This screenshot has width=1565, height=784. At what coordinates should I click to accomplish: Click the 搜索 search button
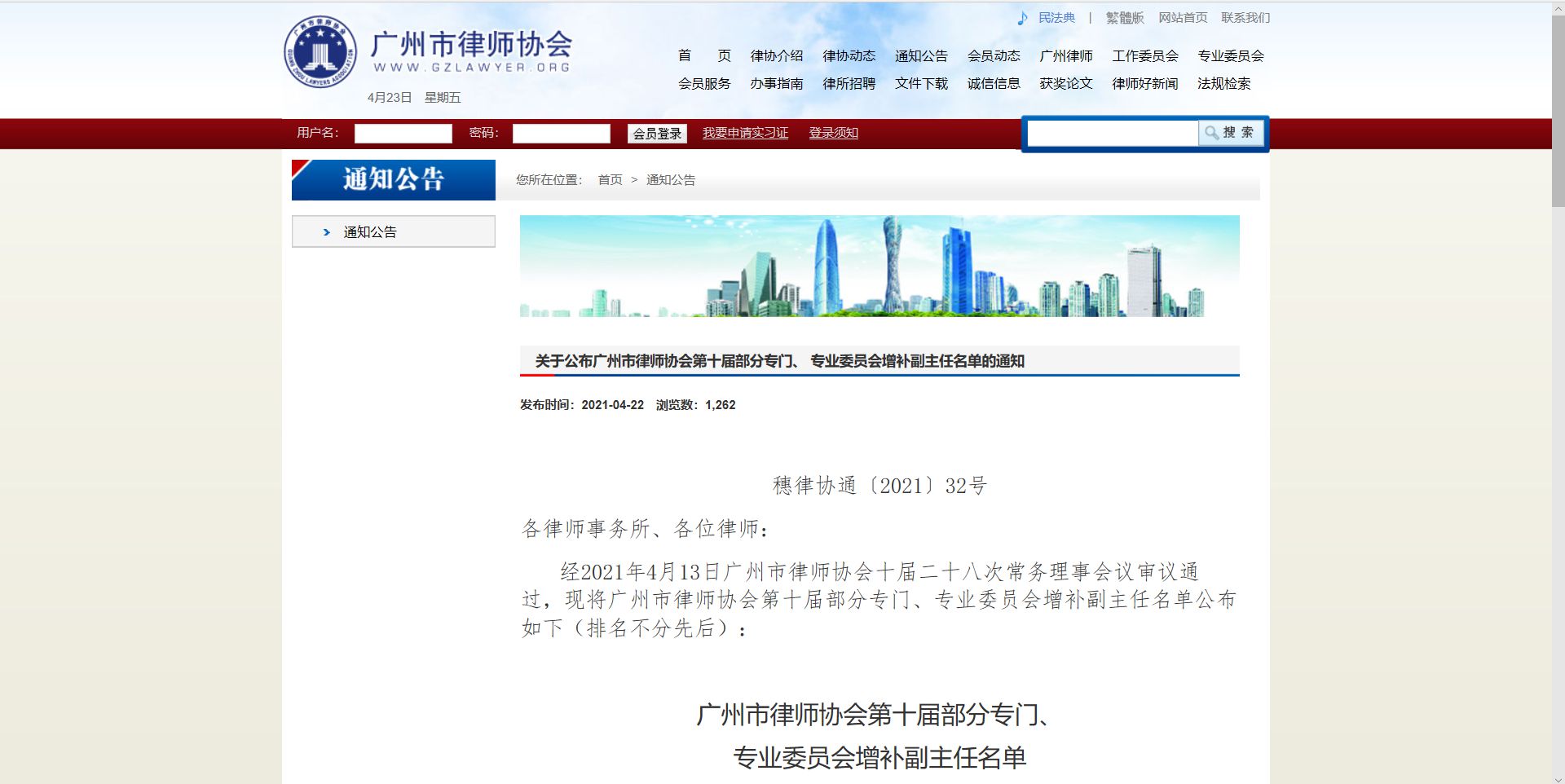coord(1231,133)
